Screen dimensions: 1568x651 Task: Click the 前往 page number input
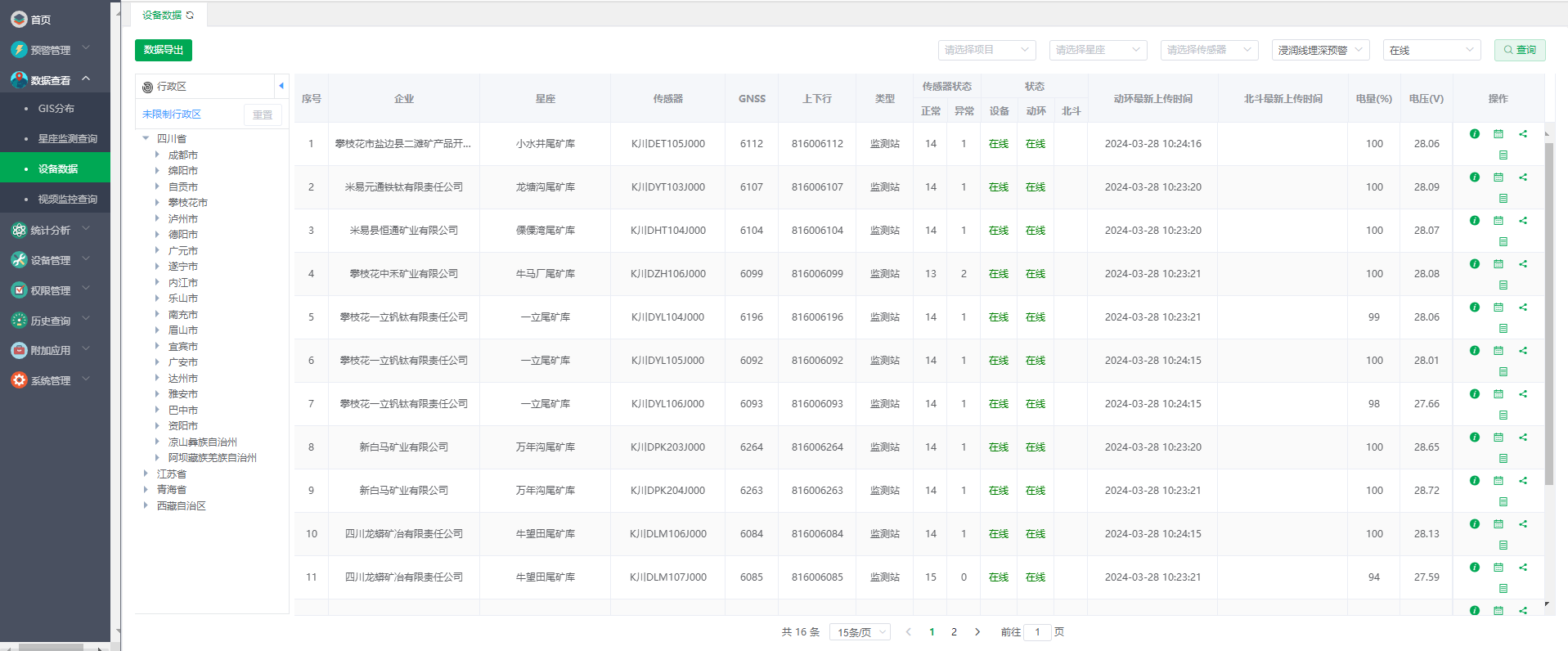1037,632
